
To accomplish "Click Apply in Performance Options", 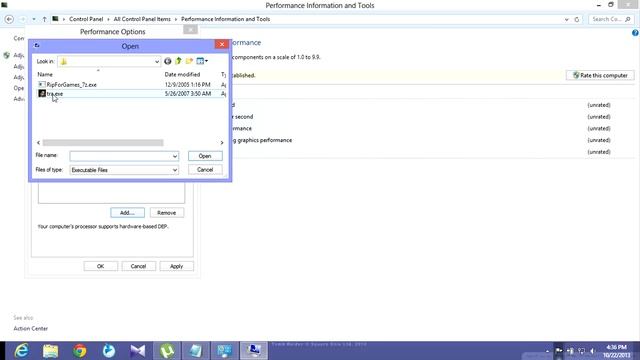I will pos(176,266).
